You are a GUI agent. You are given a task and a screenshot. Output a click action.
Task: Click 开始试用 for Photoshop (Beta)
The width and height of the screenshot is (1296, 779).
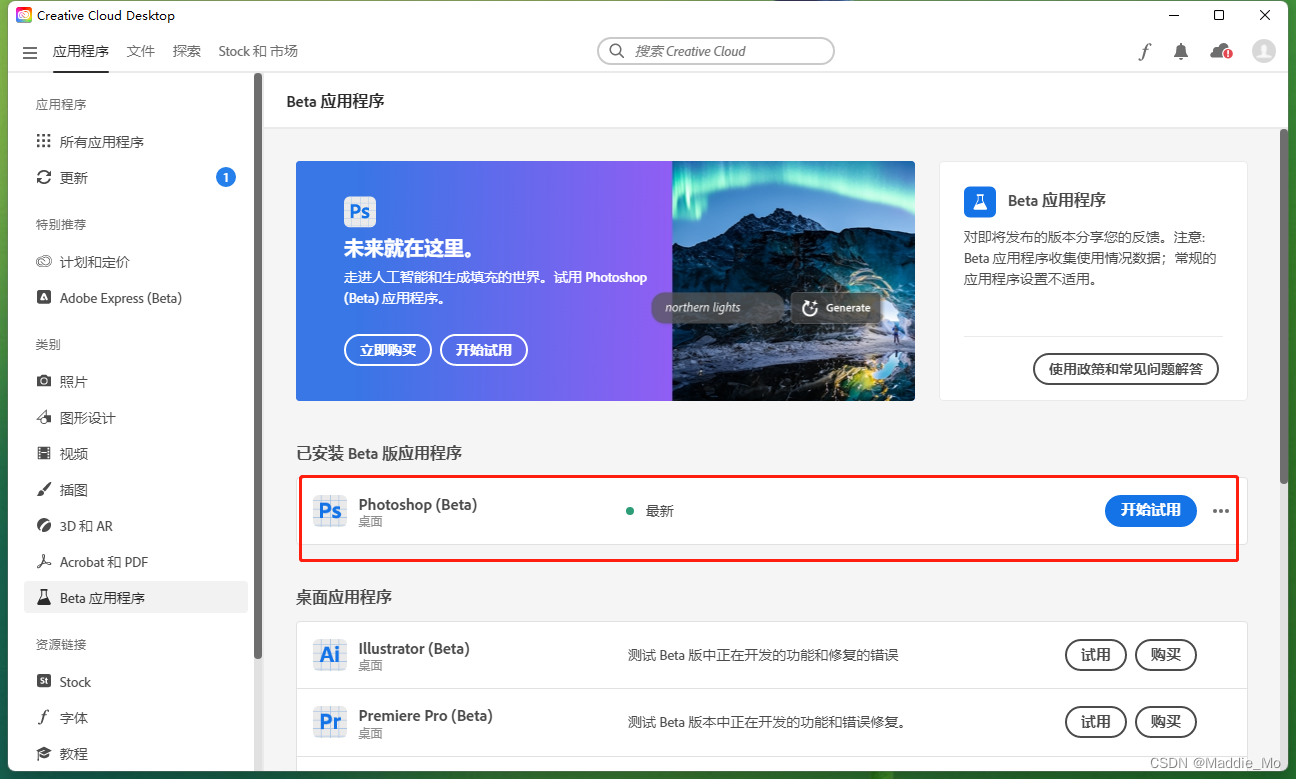pyautogui.click(x=1151, y=510)
